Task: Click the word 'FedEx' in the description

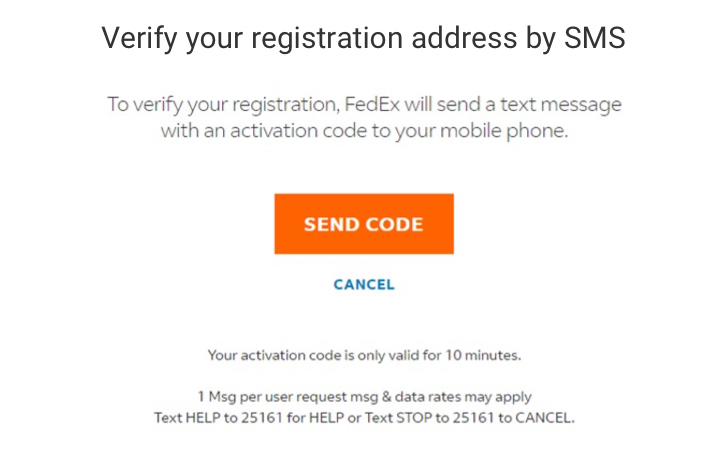Action: pos(372,104)
